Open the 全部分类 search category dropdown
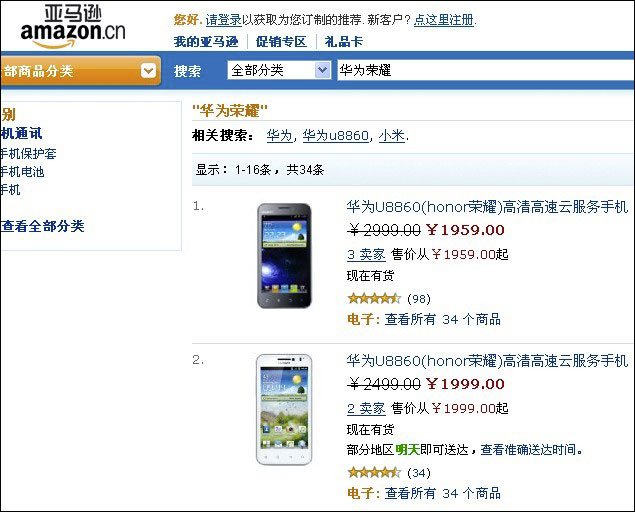The image size is (635, 512). [279, 70]
